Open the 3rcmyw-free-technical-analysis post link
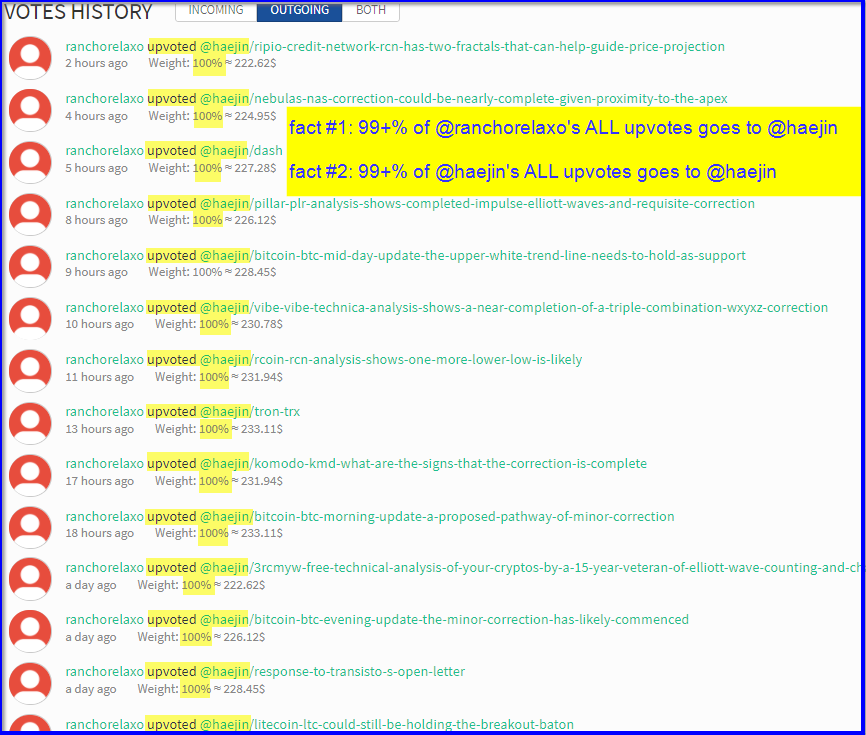 point(530,568)
